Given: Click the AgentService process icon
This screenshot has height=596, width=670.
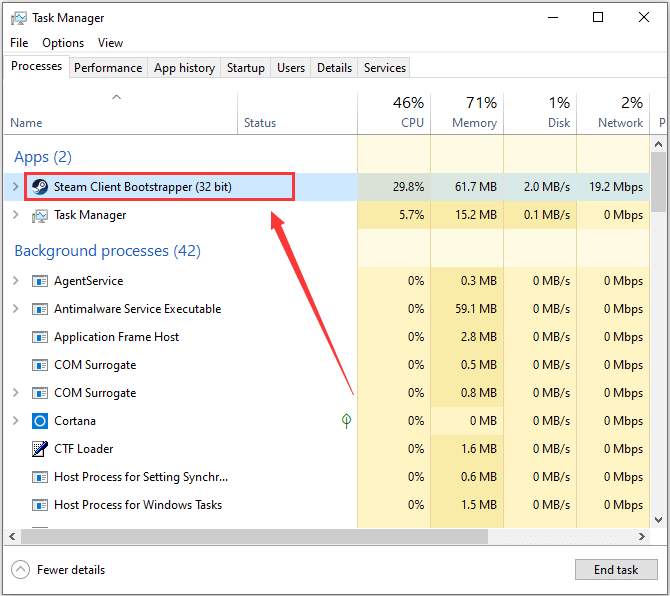Looking at the screenshot, I should pyautogui.click(x=40, y=281).
